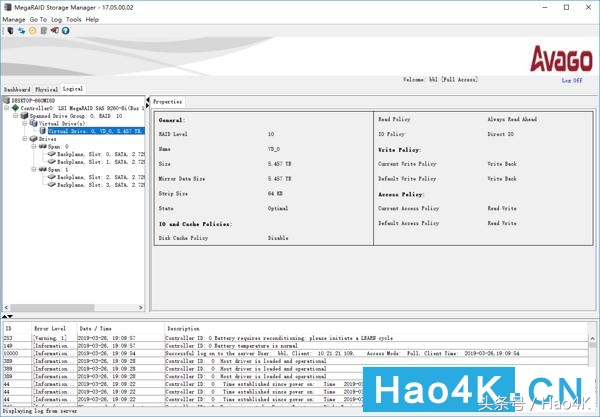The height and width of the screenshot is (417, 600).
Task: Collapse the Span 1 node
Action: point(34,169)
